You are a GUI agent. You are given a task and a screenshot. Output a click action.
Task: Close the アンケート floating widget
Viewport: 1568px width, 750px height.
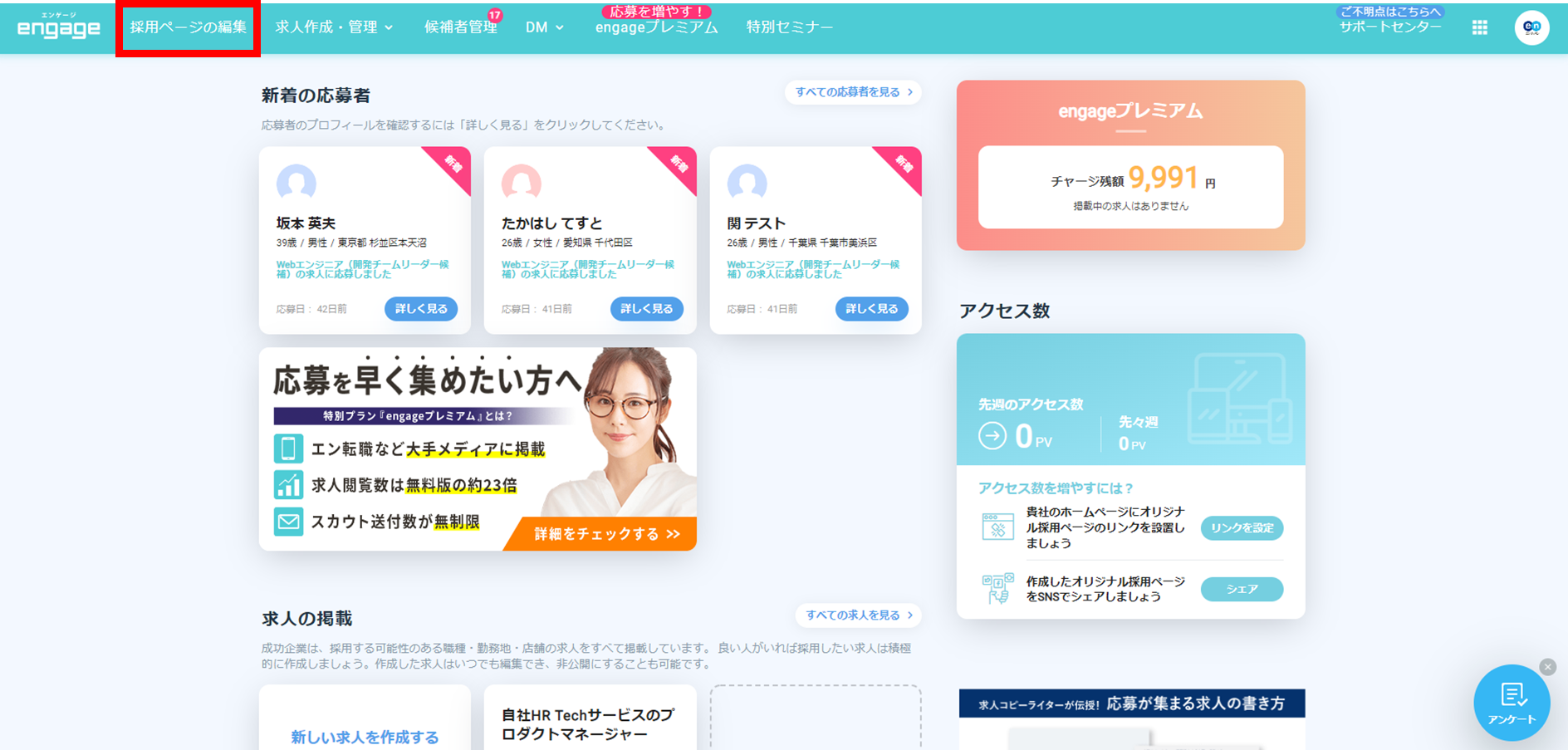point(1547,667)
